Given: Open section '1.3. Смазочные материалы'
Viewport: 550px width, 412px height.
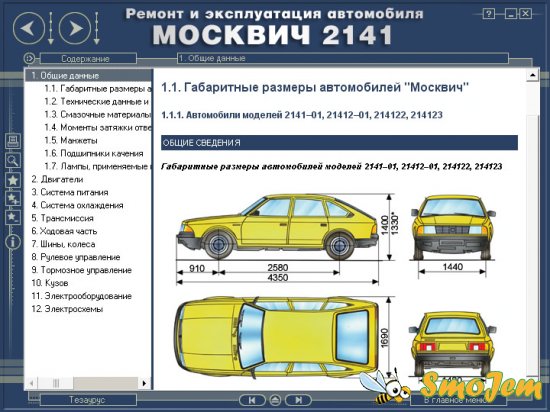Looking at the screenshot, I should [x=98, y=115].
